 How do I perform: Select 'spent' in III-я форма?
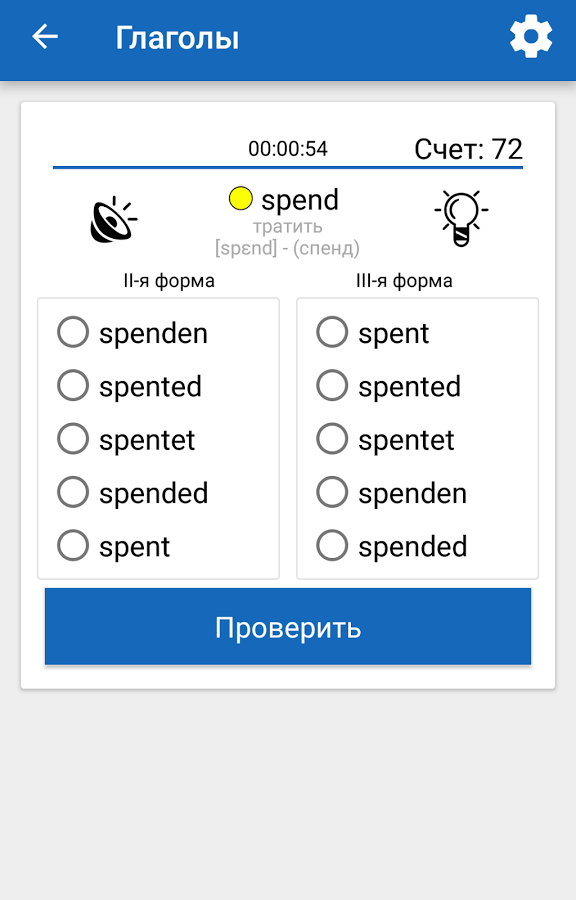pyautogui.click(x=373, y=333)
